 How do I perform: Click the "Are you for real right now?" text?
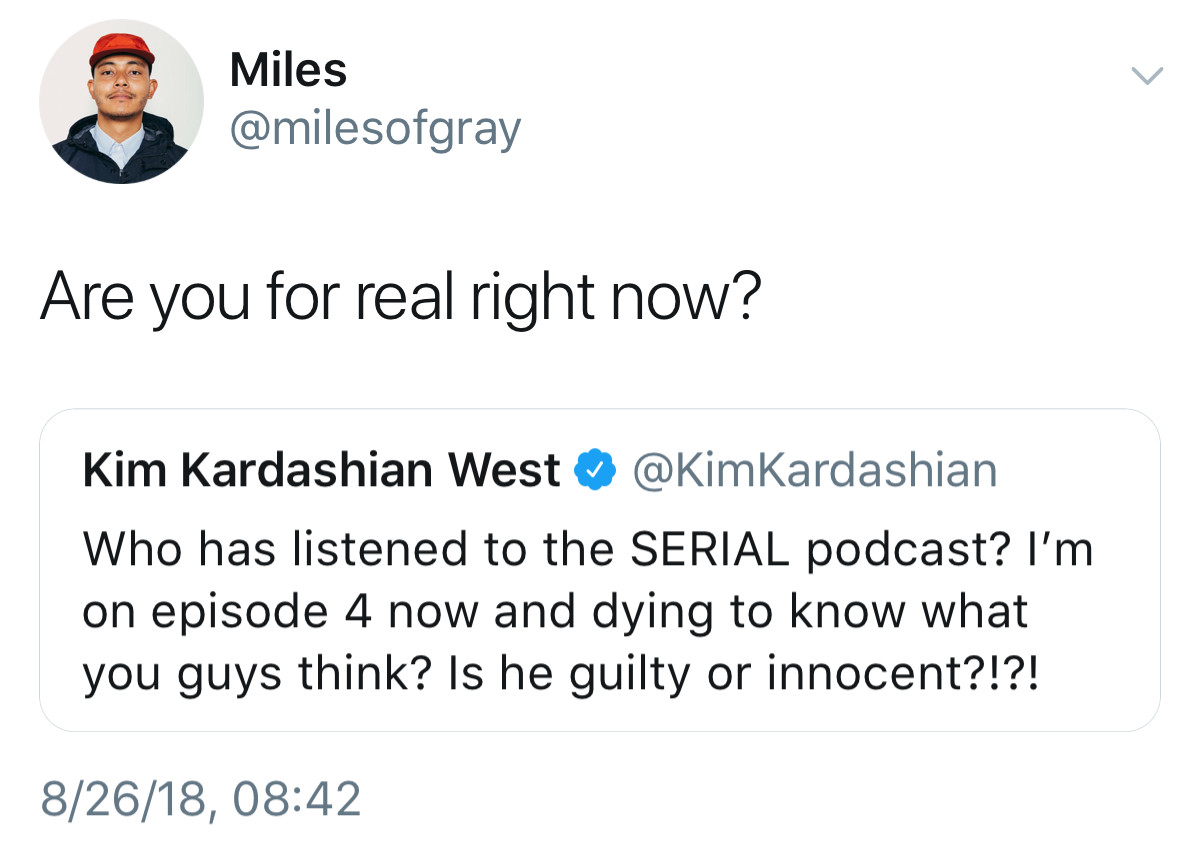400,296
